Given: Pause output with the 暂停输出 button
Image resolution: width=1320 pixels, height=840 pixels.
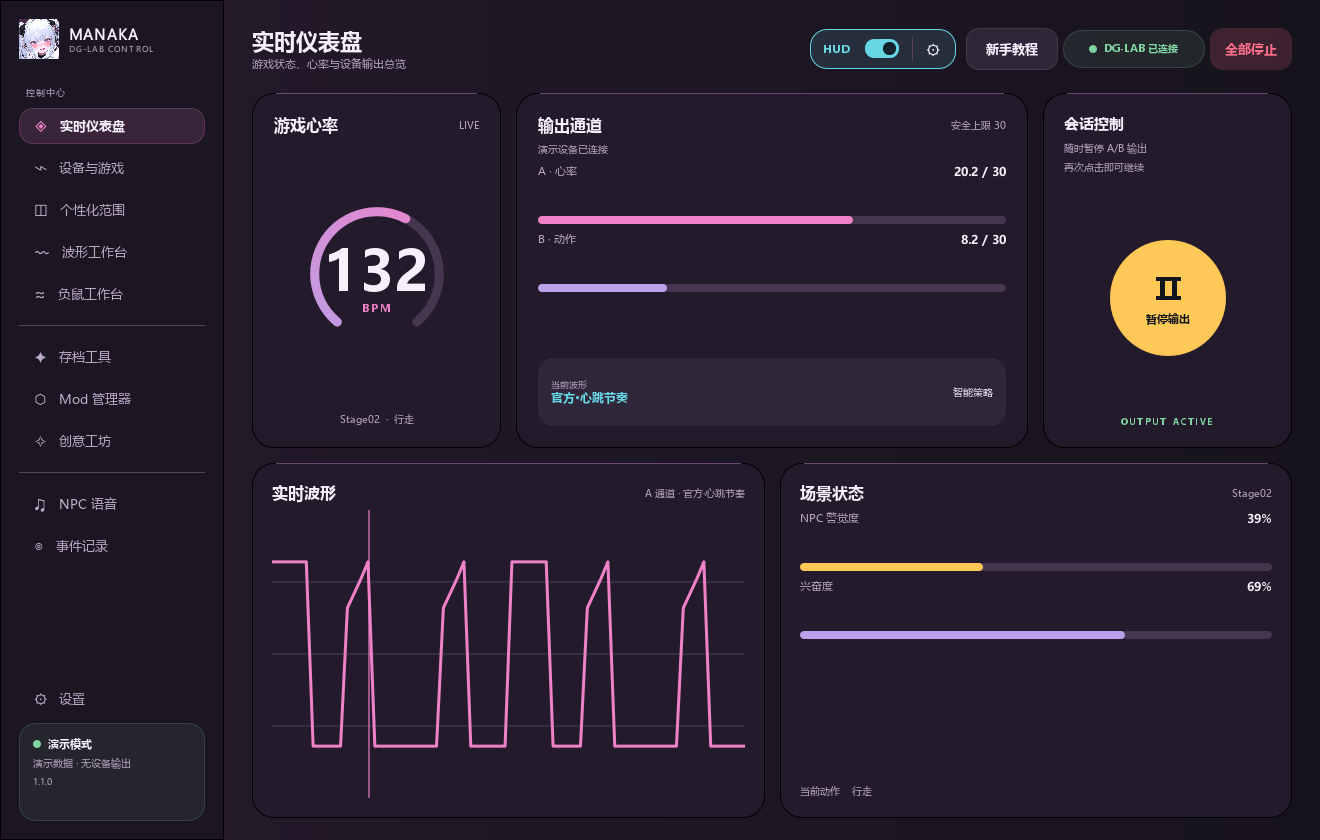Looking at the screenshot, I should [1168, 298].
